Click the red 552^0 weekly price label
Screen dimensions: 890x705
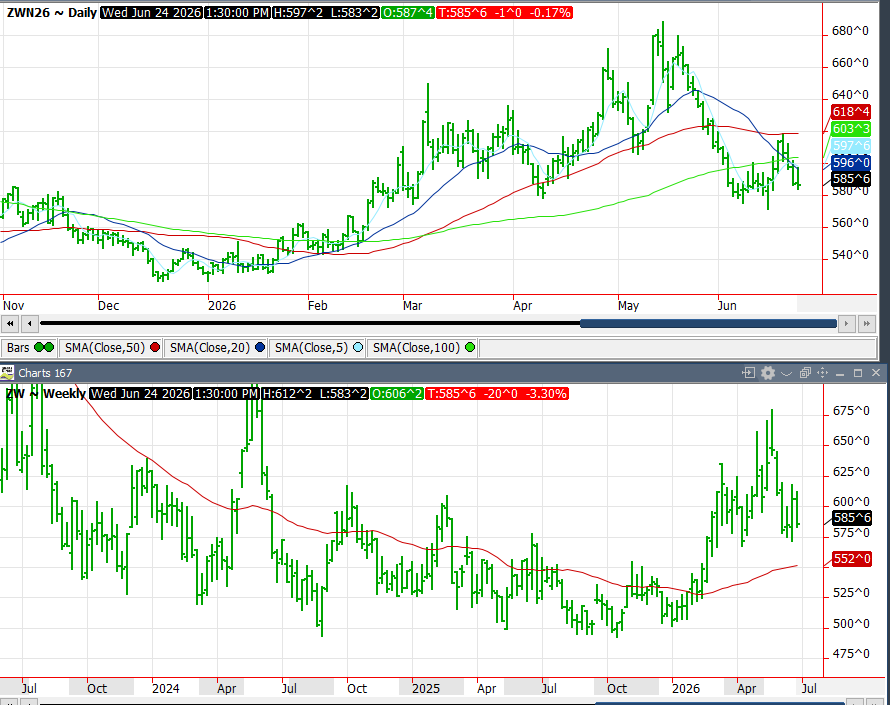tap(851, 559)
